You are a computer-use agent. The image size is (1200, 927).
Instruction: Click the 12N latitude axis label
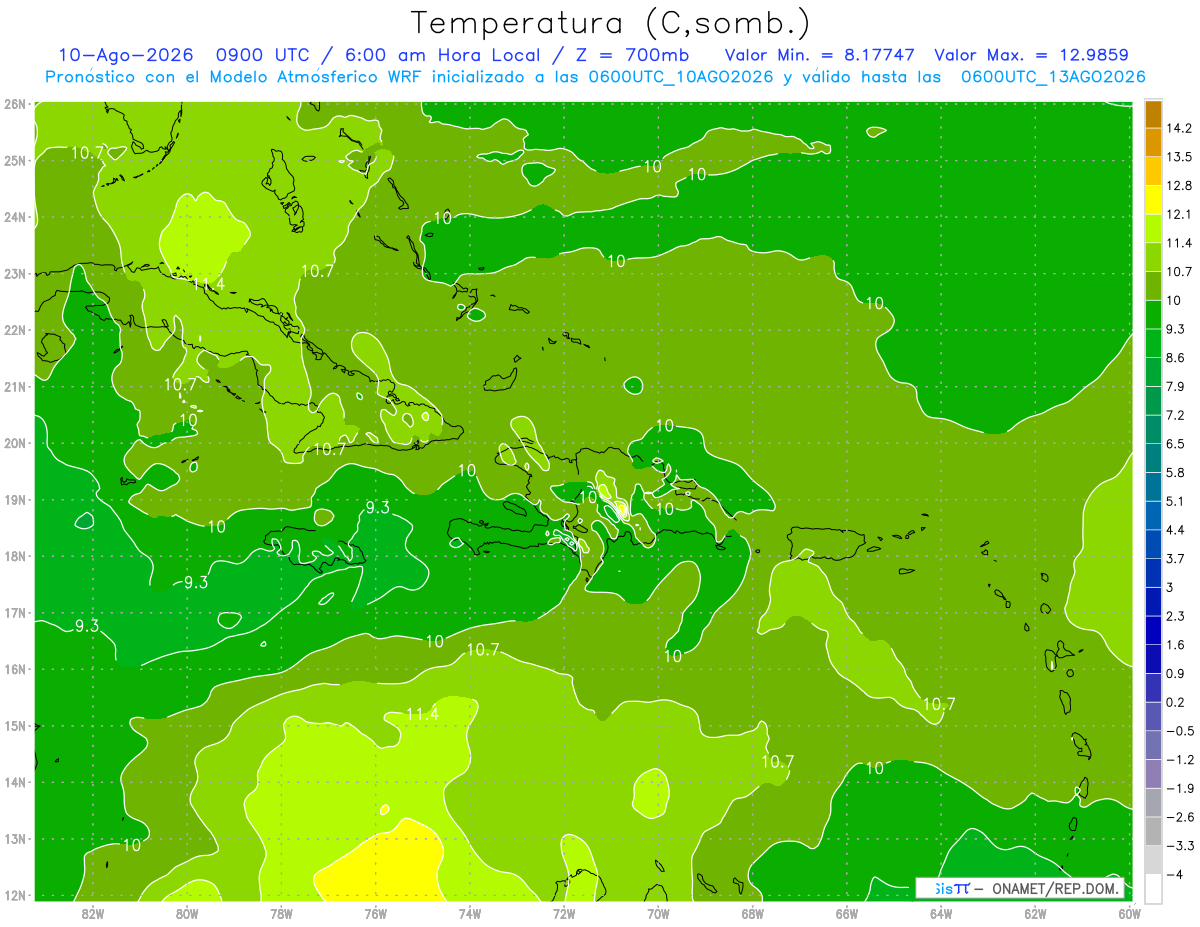[x=14, y=895]
